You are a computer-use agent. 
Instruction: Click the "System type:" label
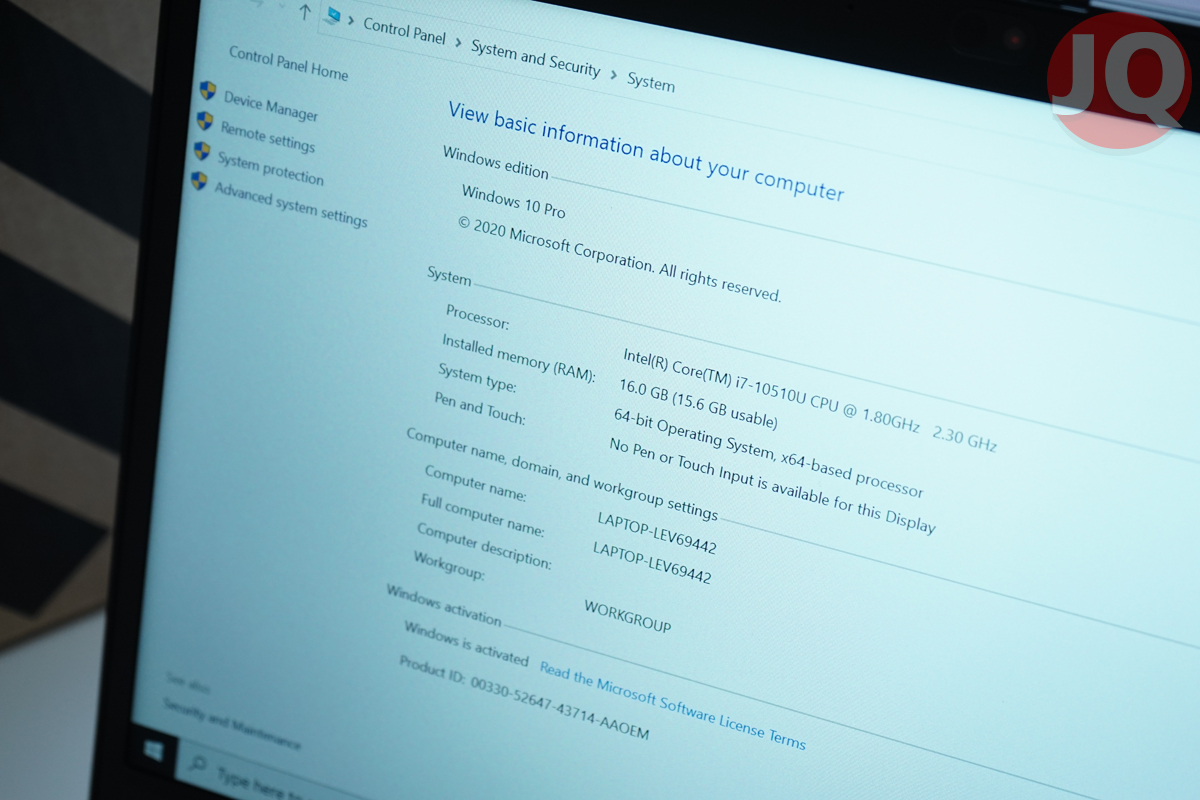477,378
